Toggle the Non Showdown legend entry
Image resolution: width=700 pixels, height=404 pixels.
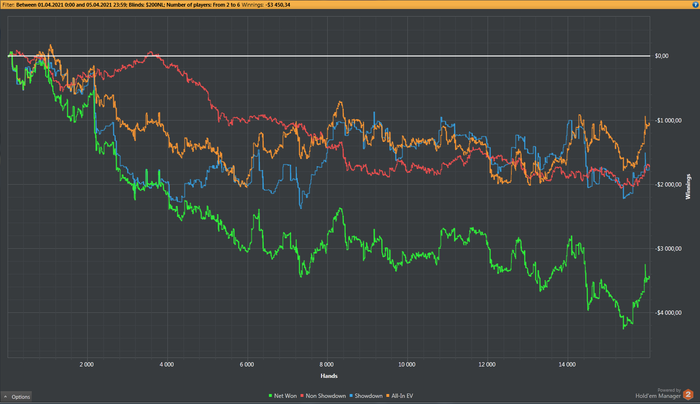click(323, 396)
